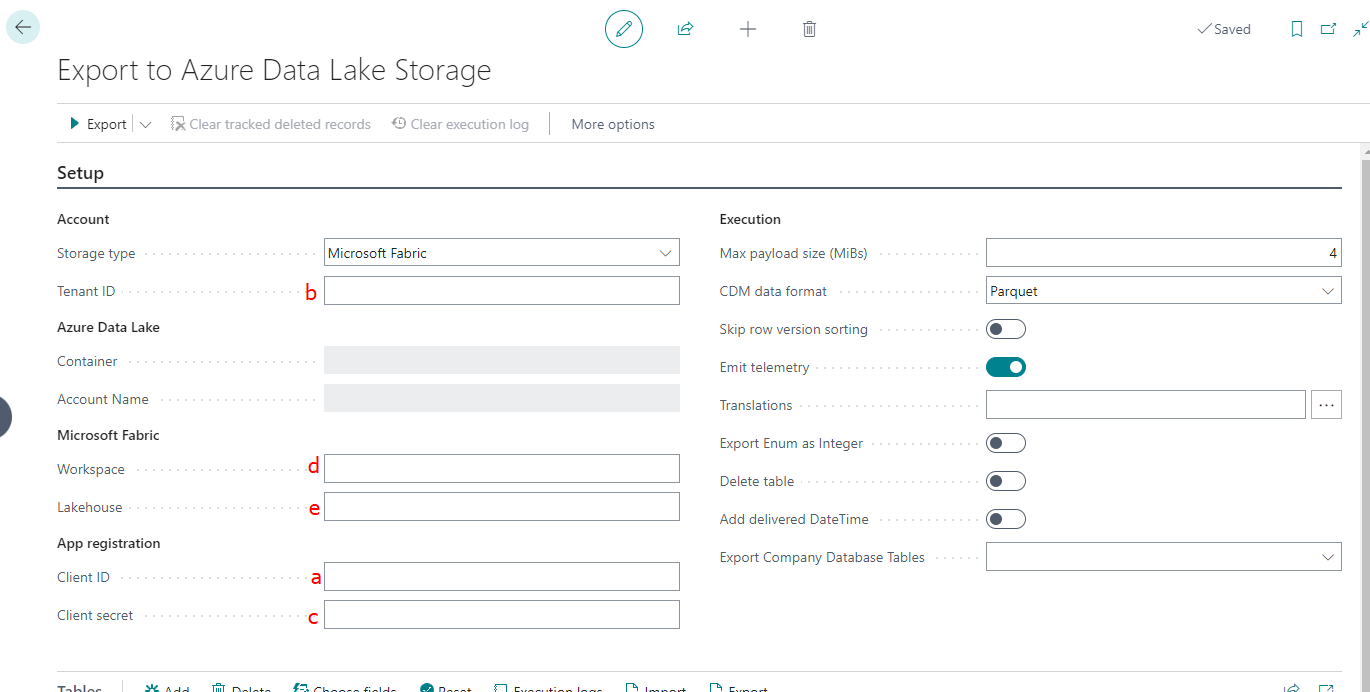Open Export Company Database Tables dropdown
The height and width of the screenshot is (692, 1370).
tap(1163, 557)
